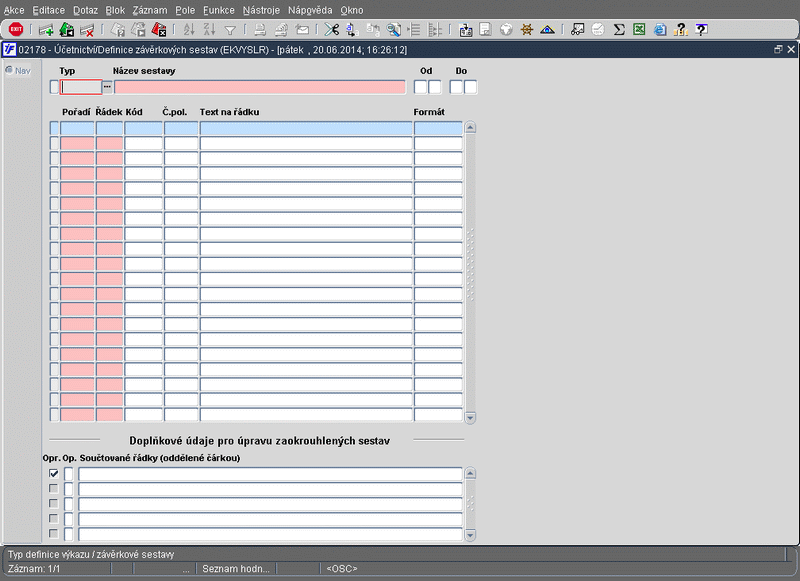Click the ship wheel navigation icon

[527, 30]
